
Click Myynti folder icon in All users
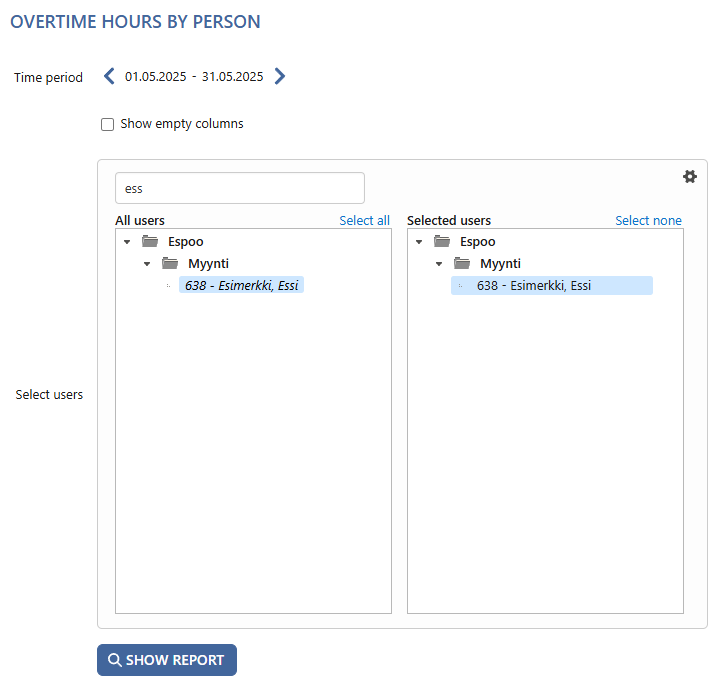tap(170, 263)
